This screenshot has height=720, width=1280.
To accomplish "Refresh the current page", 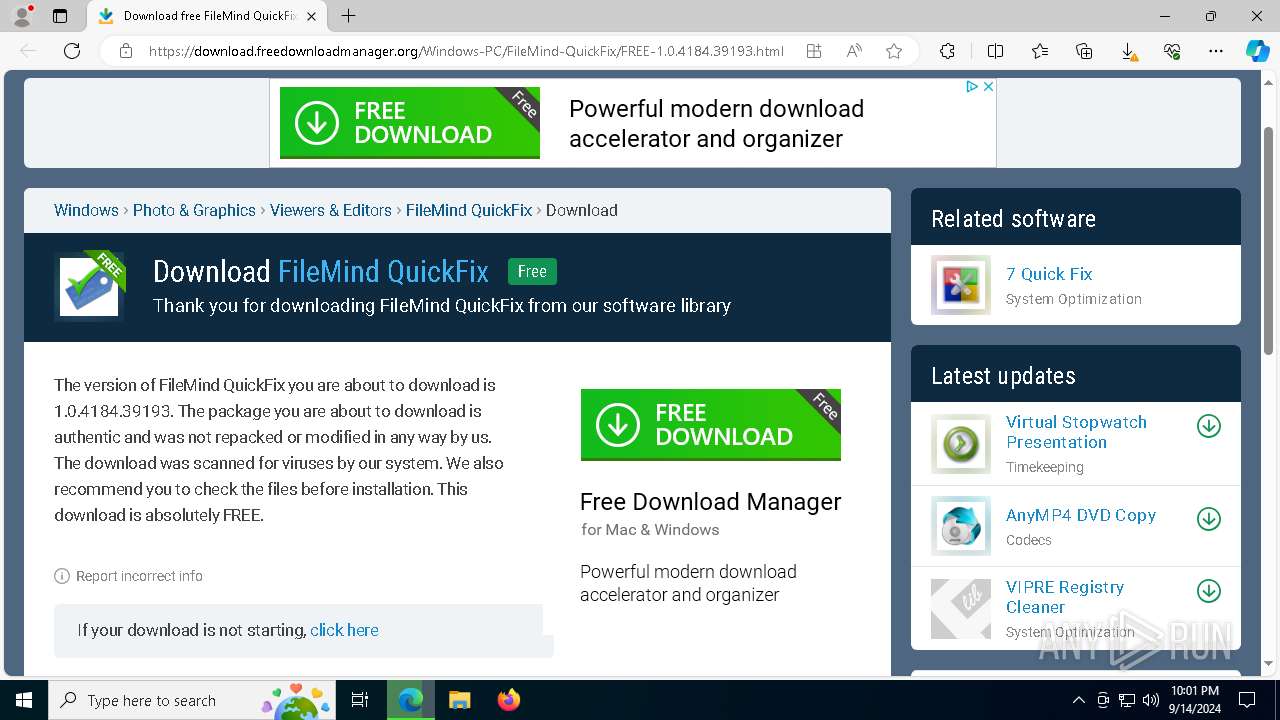I will pos(72,51).
